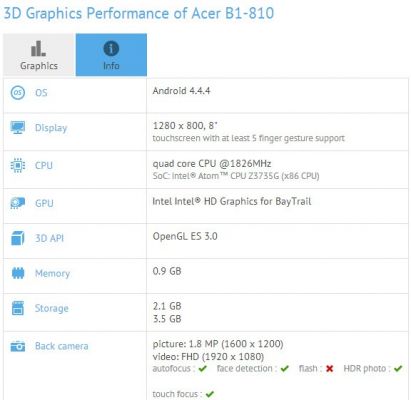Click the Back camera icon

pyautogui.click(x=18, y=346)
